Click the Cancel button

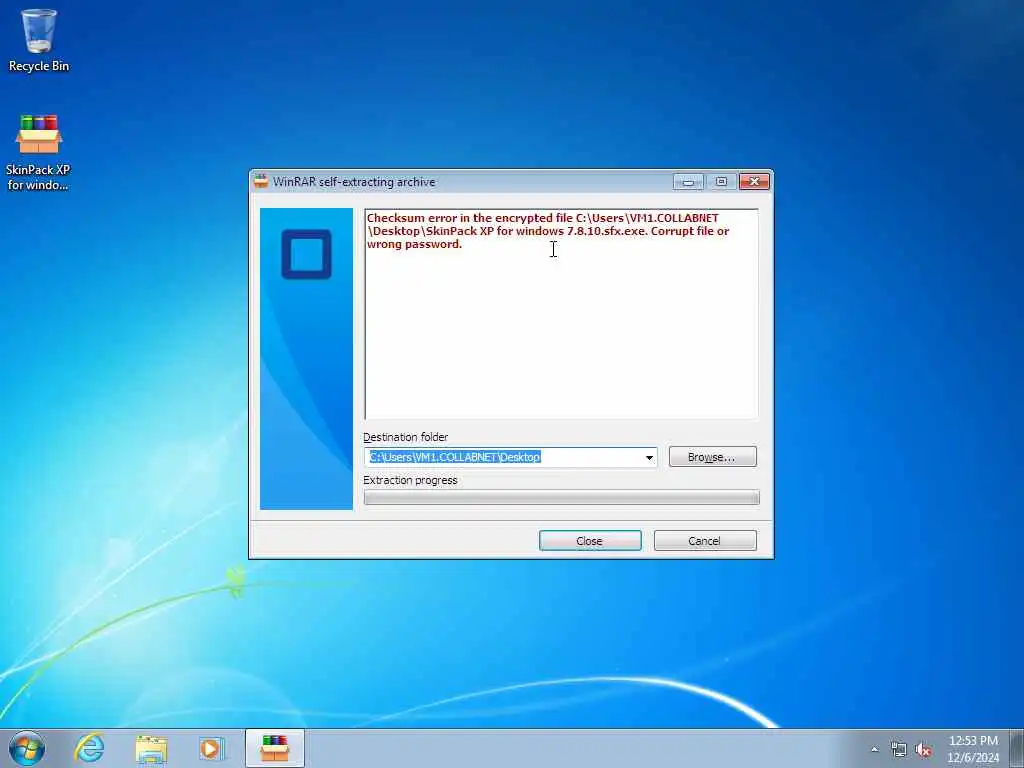(x=705, y=541)
